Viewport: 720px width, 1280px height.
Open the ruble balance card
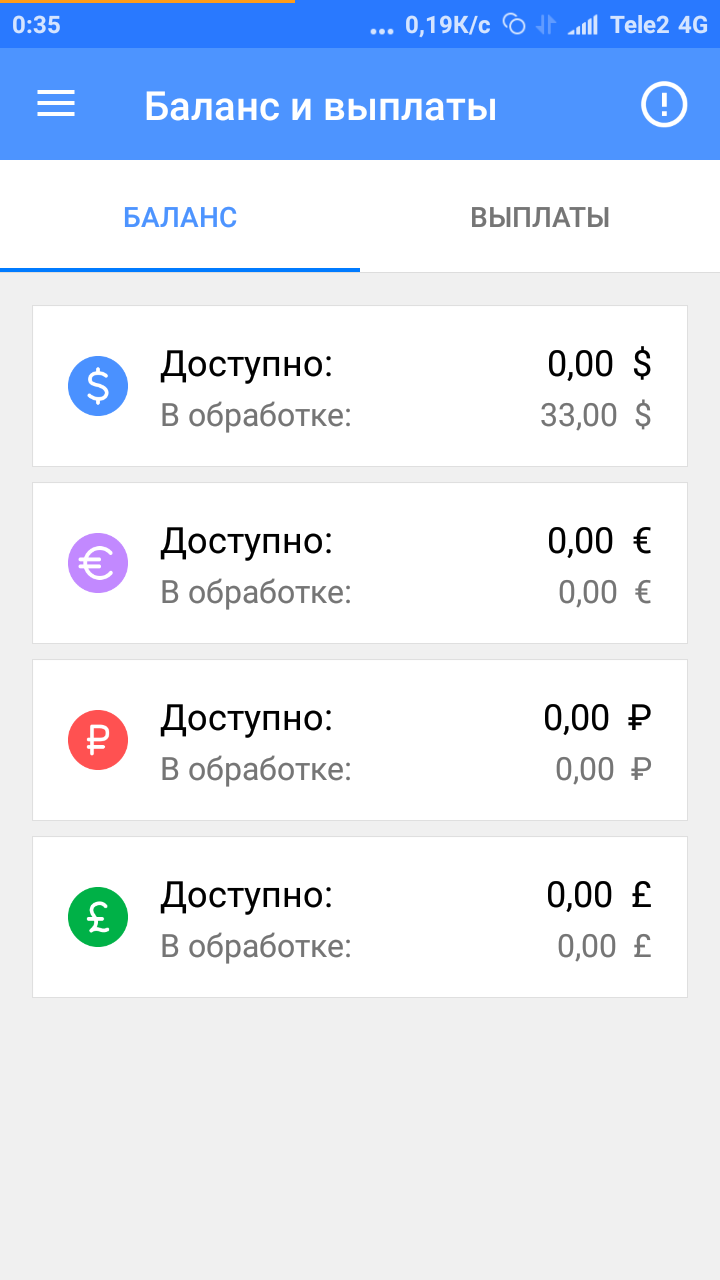tap(360, 740)
